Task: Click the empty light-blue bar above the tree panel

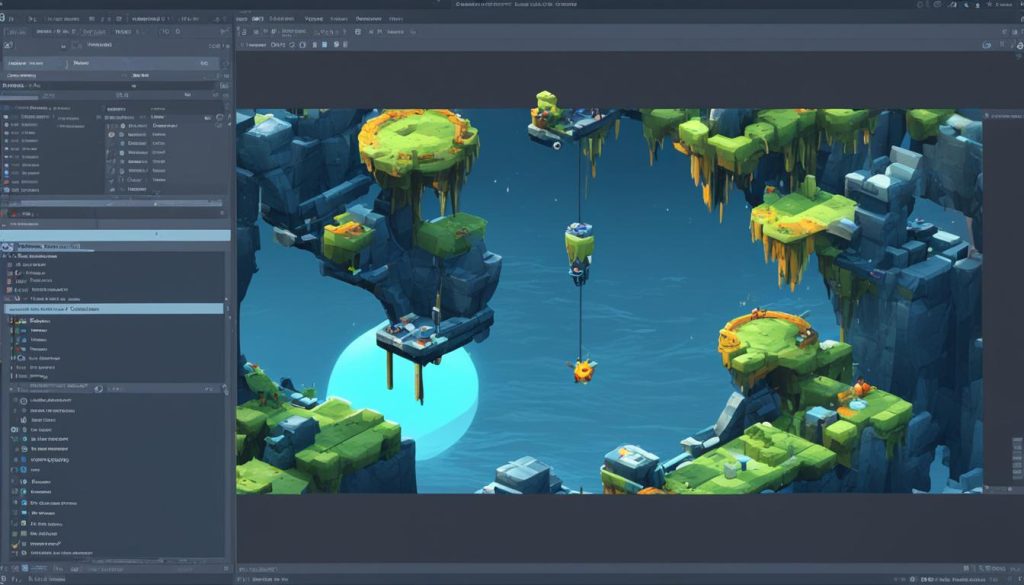Action: click(115, 234)
